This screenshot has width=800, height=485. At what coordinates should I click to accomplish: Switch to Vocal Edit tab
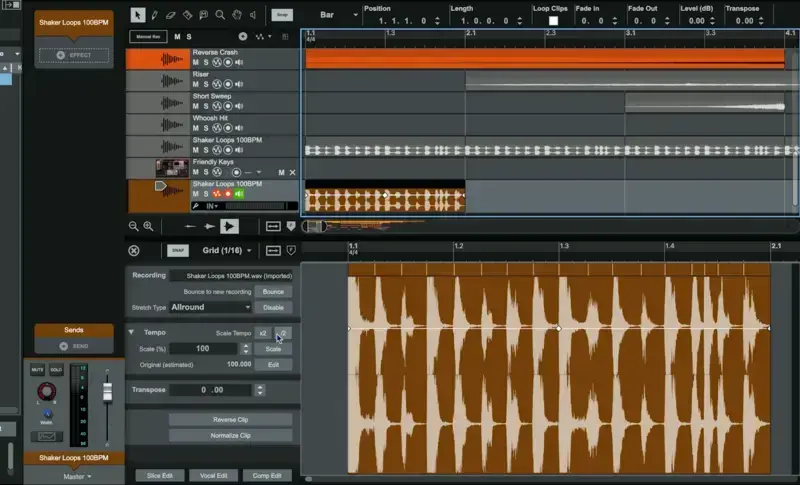(213, 475)
